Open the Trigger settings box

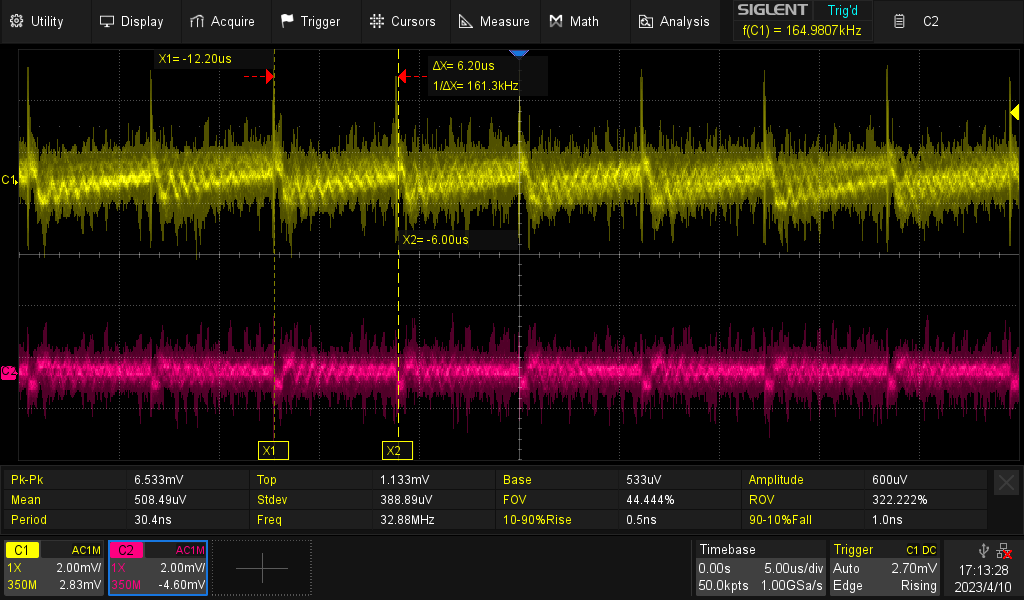tap(884, 567)
